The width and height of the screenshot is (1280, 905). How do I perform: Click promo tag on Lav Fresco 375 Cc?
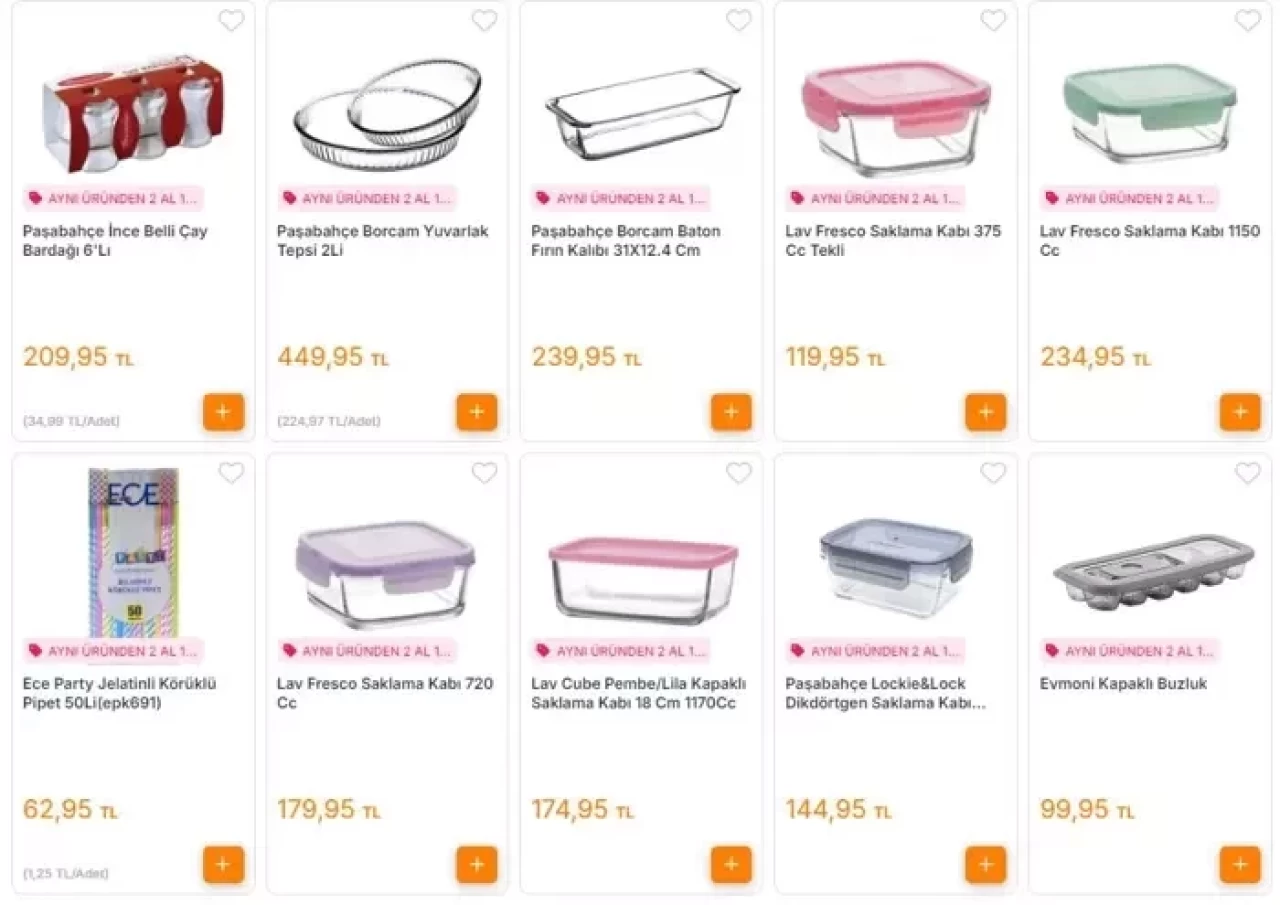[x=875, y=198]
